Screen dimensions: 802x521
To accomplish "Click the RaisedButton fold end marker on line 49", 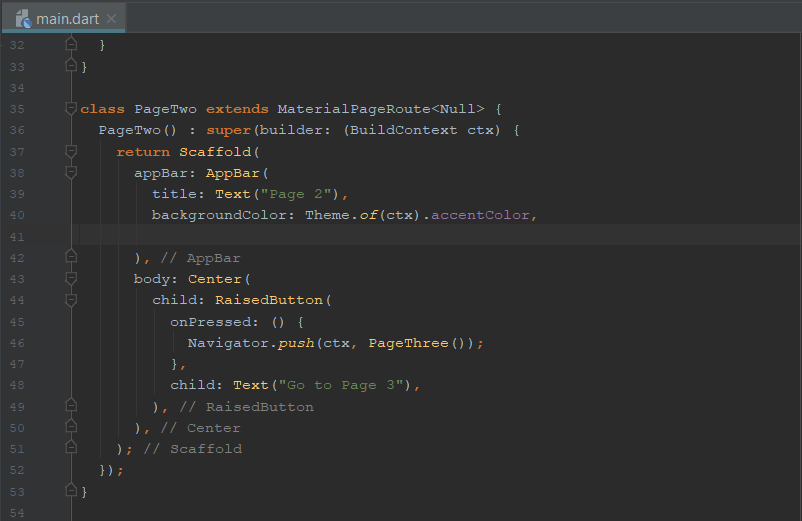I will click(x=71, y=405).
